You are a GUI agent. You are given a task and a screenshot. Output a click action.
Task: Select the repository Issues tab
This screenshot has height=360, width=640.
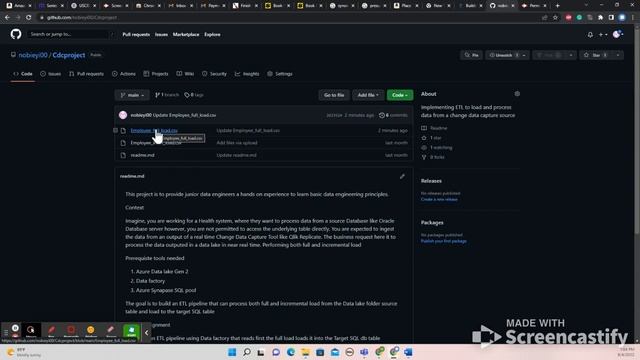pyautogui.click(x=51, y=74)
